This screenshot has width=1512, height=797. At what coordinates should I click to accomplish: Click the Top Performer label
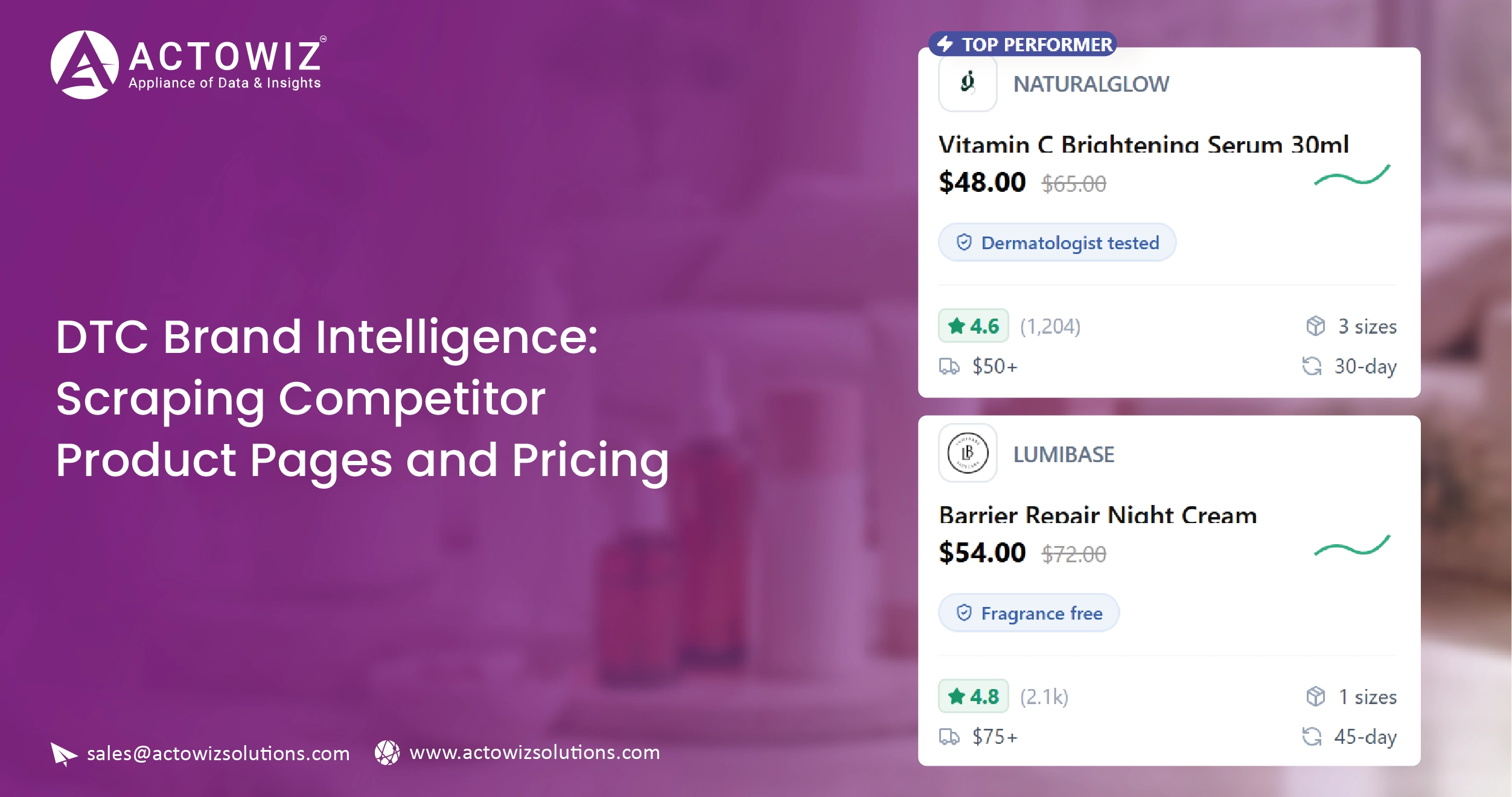[1036, 44]
